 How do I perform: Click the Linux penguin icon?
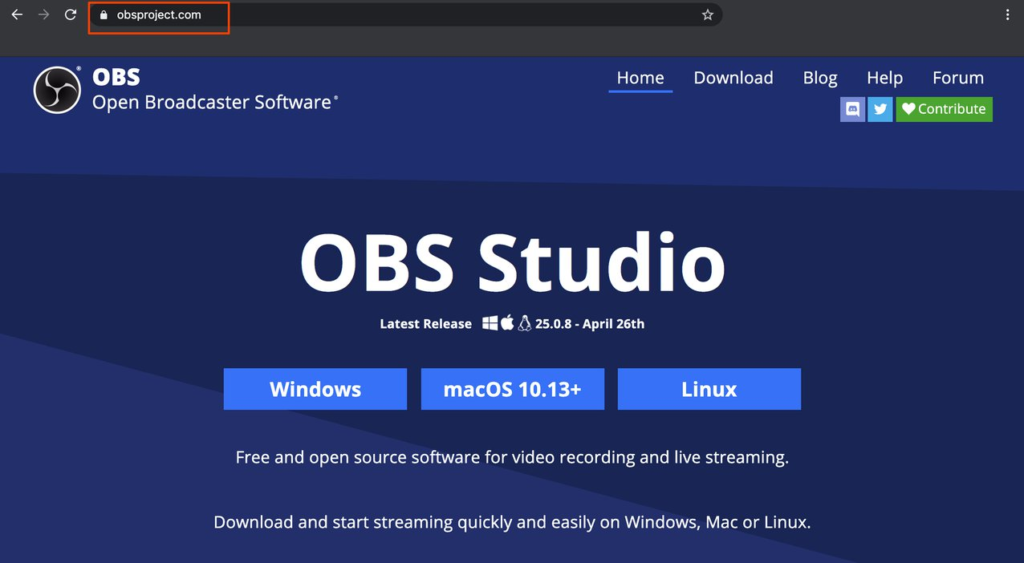(524, 323)
